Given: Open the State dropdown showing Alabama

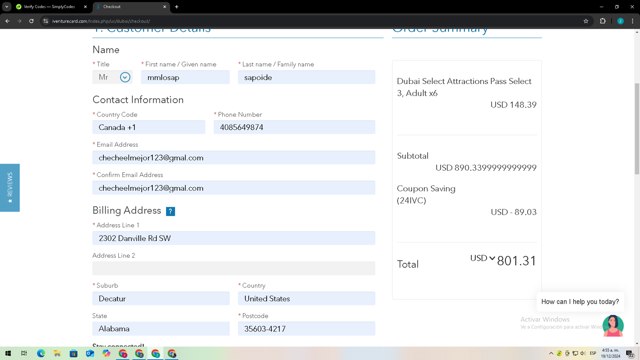Looking at the screenshot, I should [x=161, y=329].
